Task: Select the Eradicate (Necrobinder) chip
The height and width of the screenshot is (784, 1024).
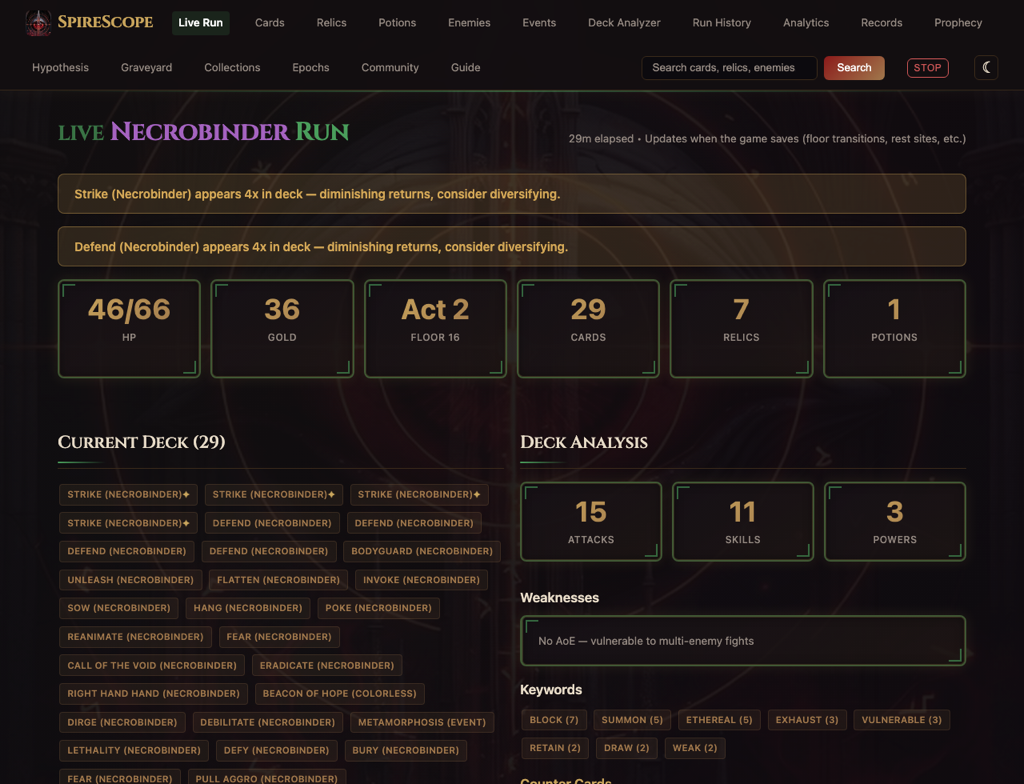Action: click(x=327, y=665)
